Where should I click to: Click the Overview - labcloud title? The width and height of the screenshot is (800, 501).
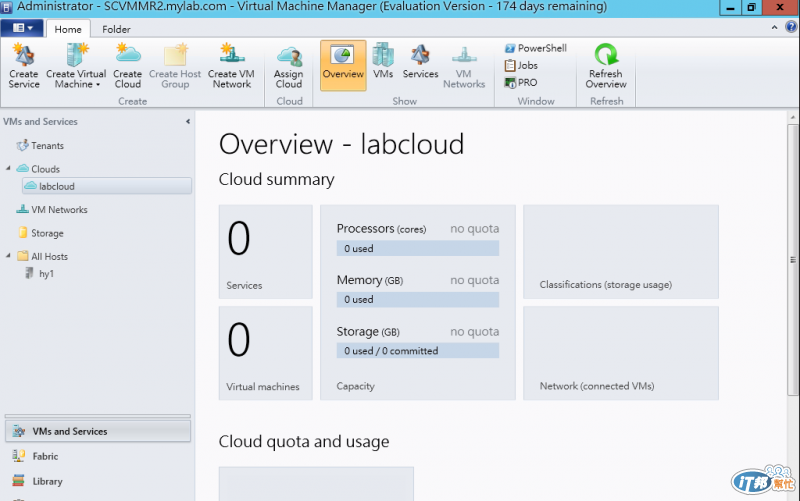coord(341,144)
